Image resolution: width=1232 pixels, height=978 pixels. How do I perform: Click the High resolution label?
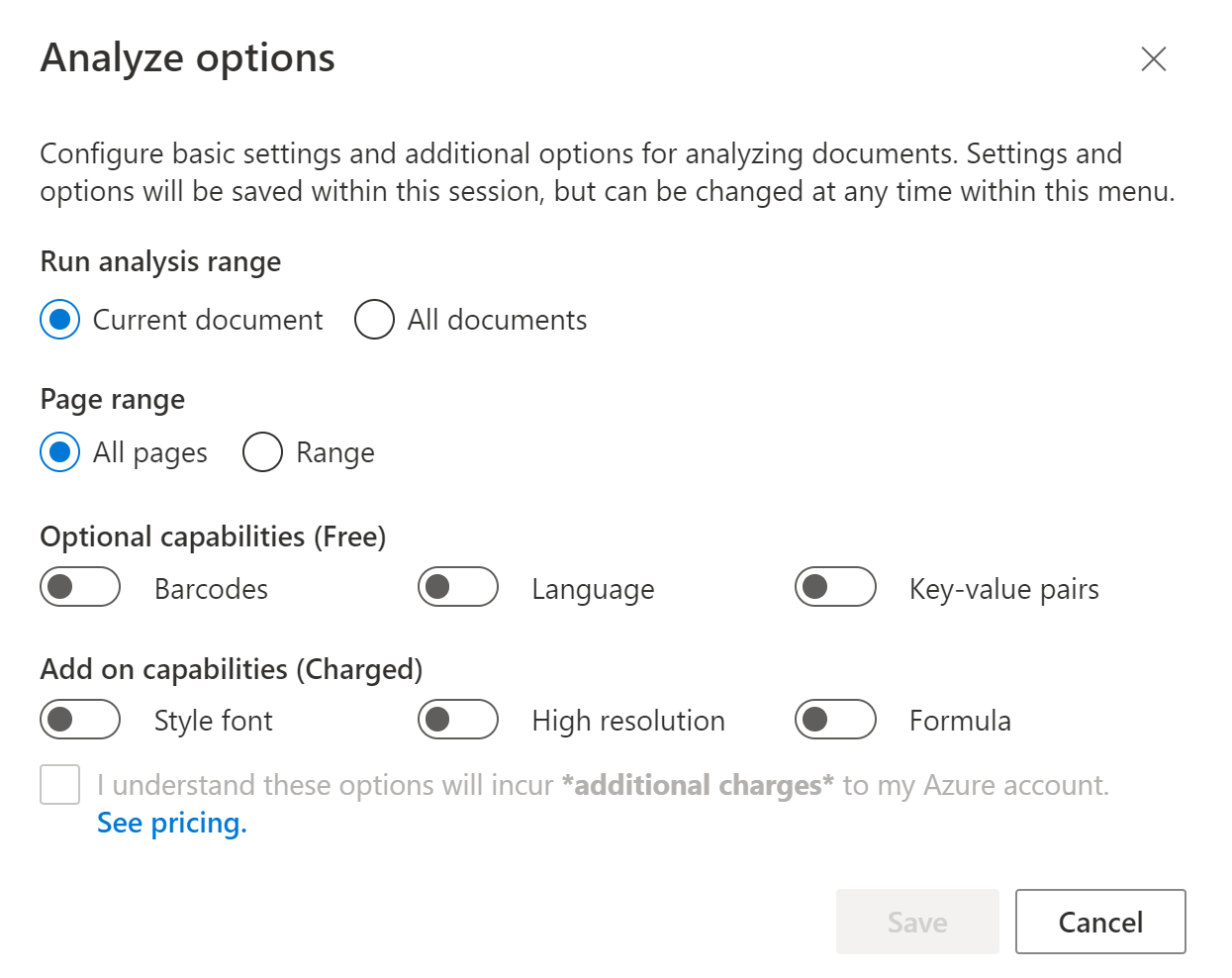[627, 721]
